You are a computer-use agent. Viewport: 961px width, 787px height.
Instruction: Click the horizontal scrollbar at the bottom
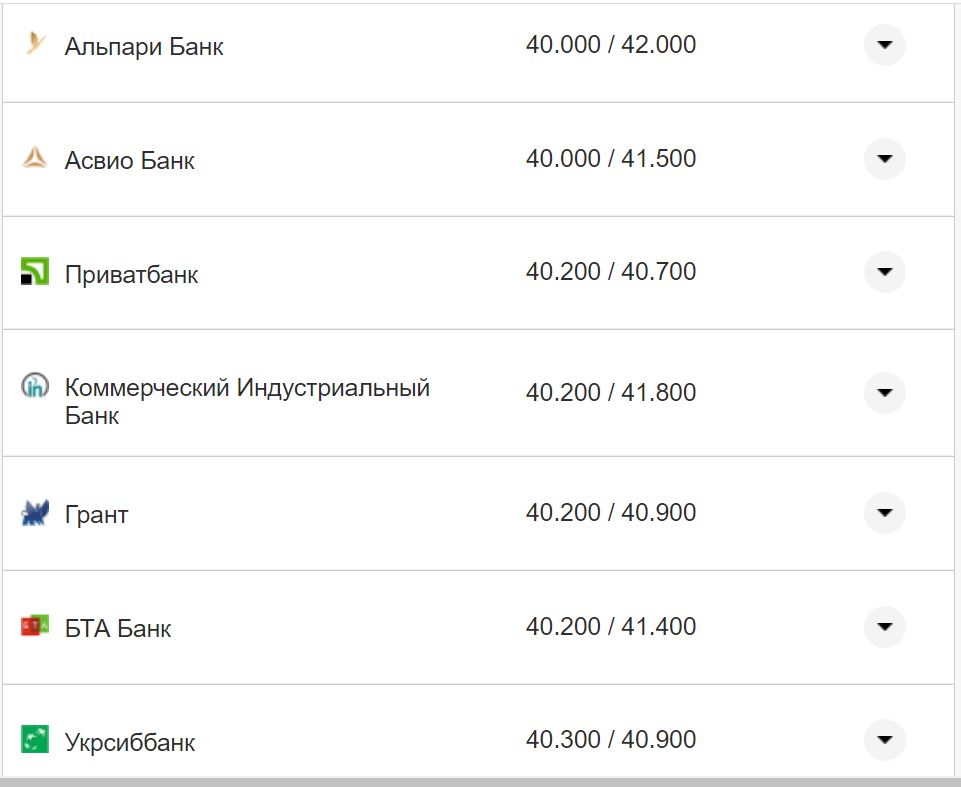pos(480,781)
